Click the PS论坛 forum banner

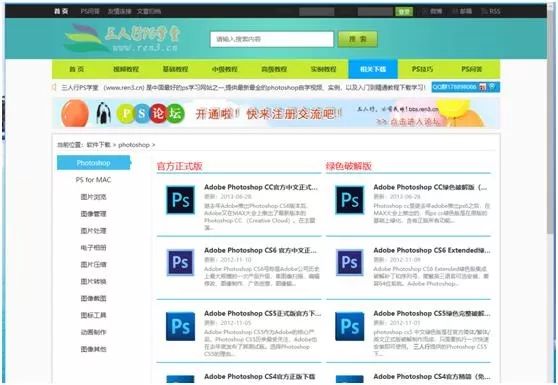276,114
